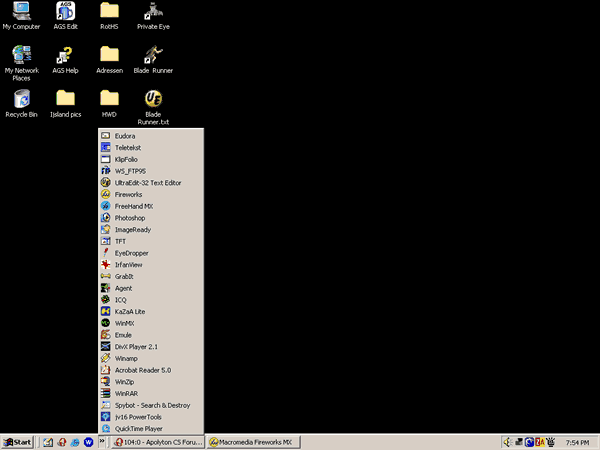The width and height of the screenshot is (600, 450).
Task: Select Winamp from the program list
Action: [126, 358]
